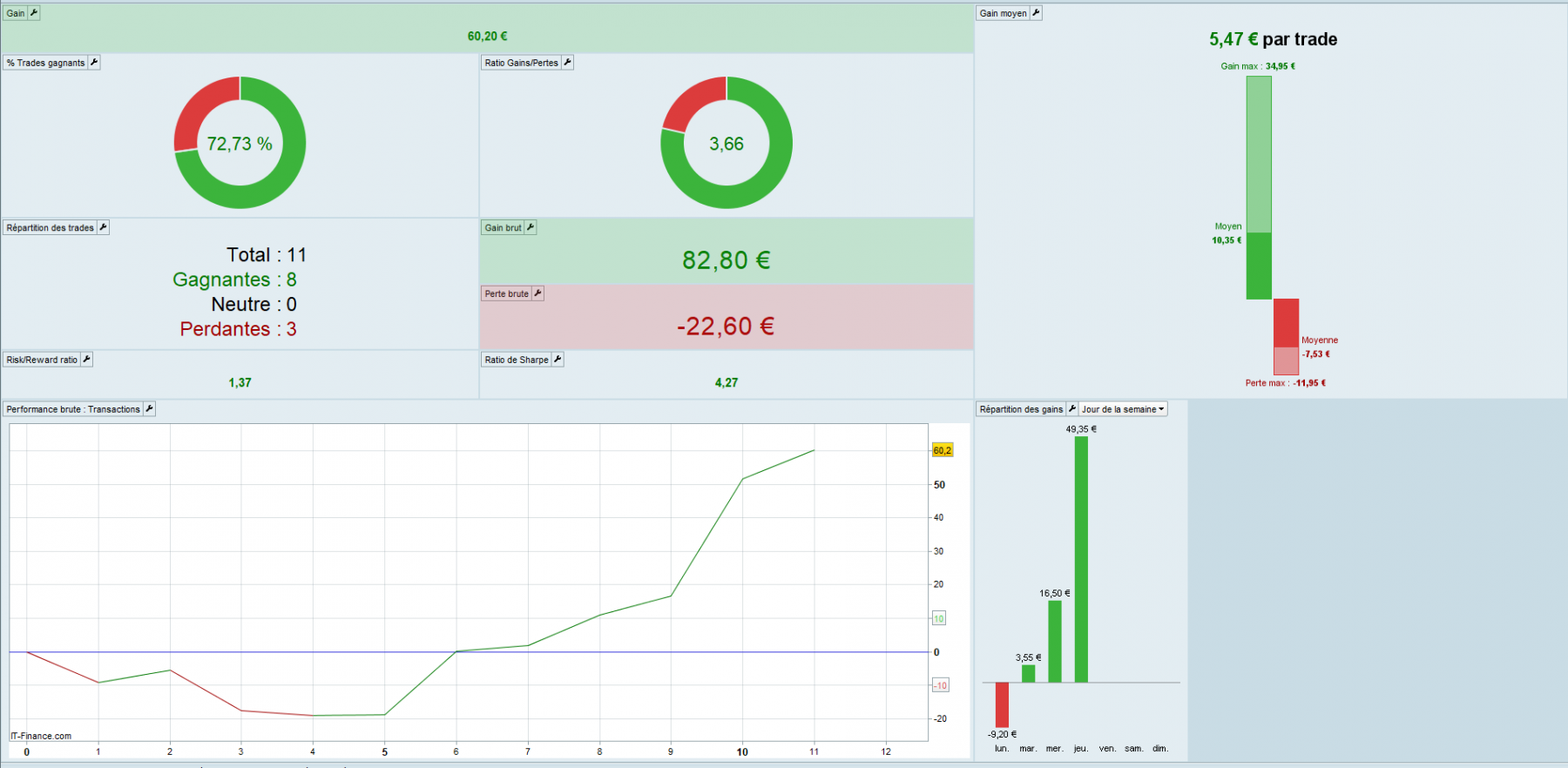Screen dimensions: 1568x768
Task: Click the total gain value 60,20 €
Action: pyautogui.click(x=487, y=37)
